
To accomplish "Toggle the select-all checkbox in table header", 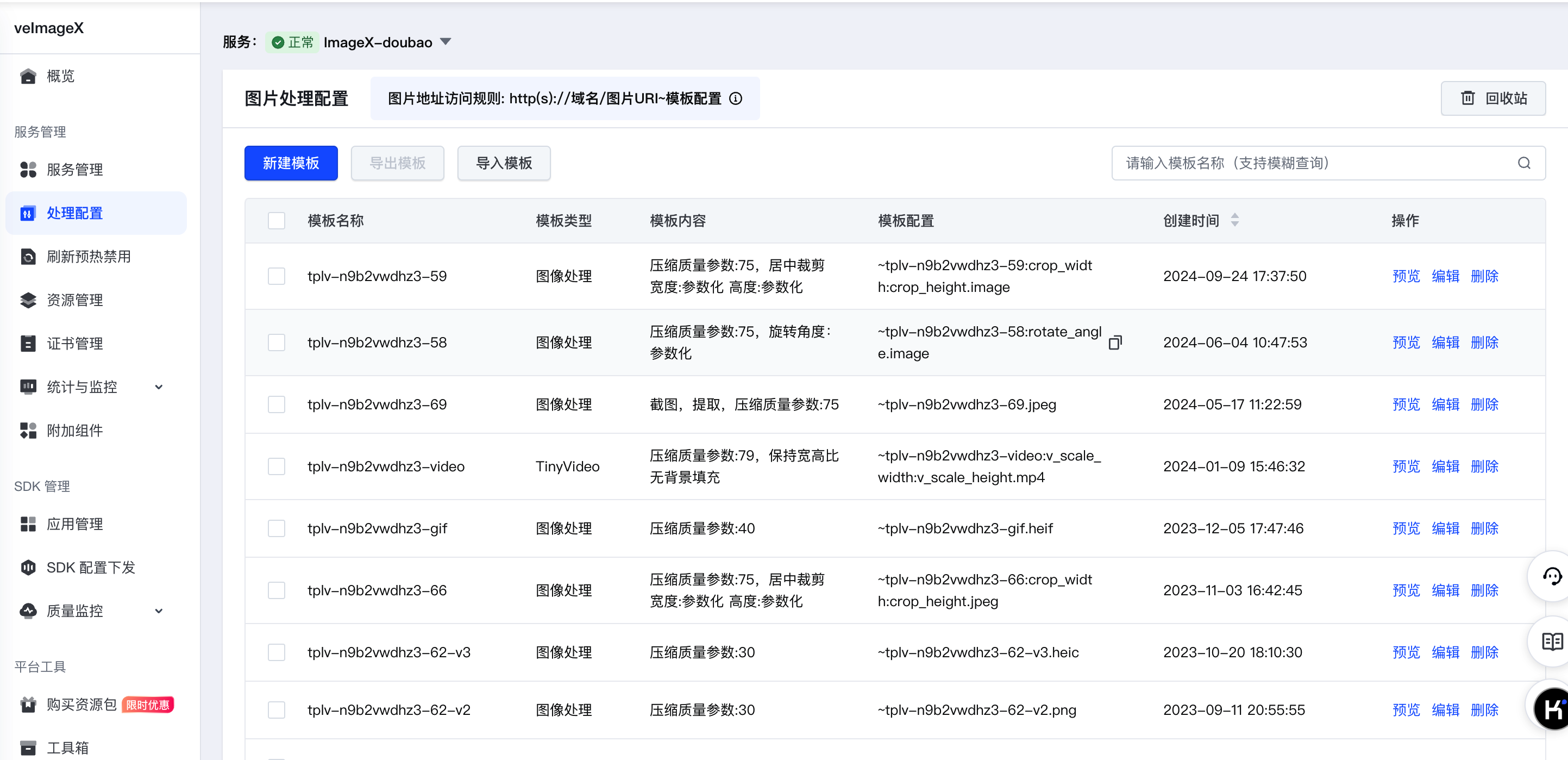I will click(277, 221).
